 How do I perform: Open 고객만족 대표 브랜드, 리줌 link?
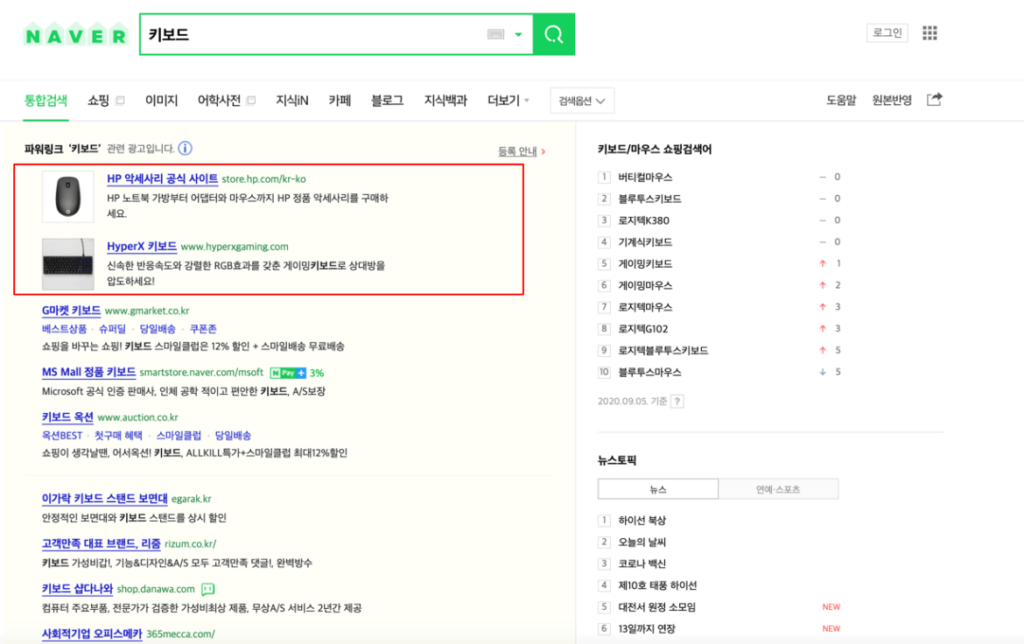pyautogui.click(x=101, y=543)
